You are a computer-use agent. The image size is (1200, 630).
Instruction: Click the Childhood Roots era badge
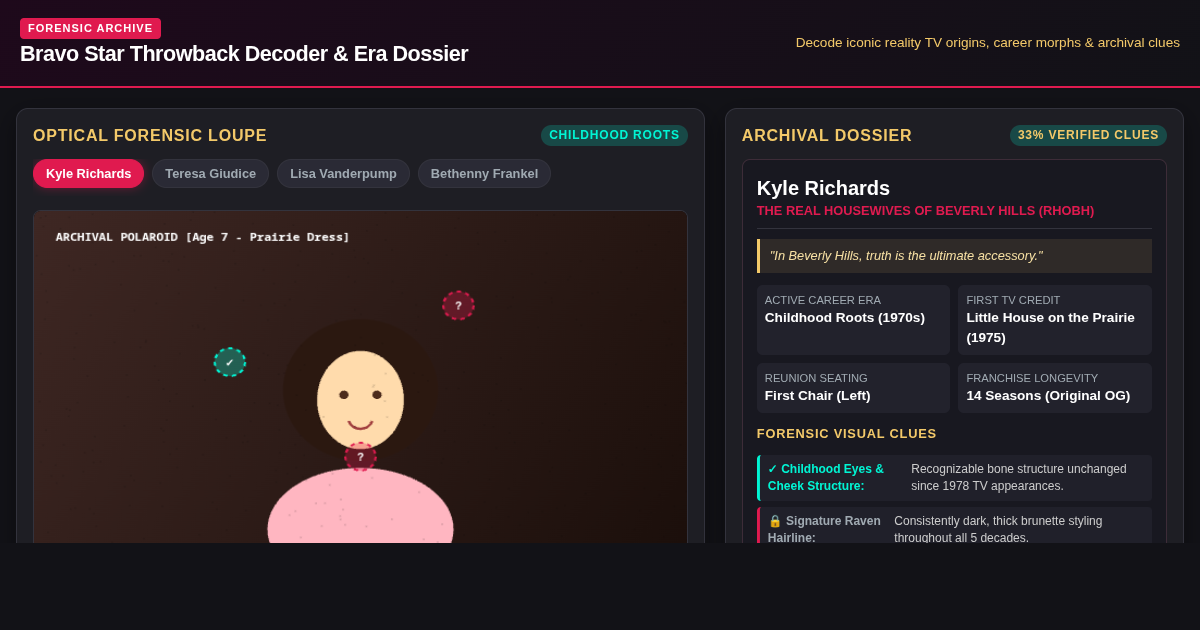tap(614, 135)
